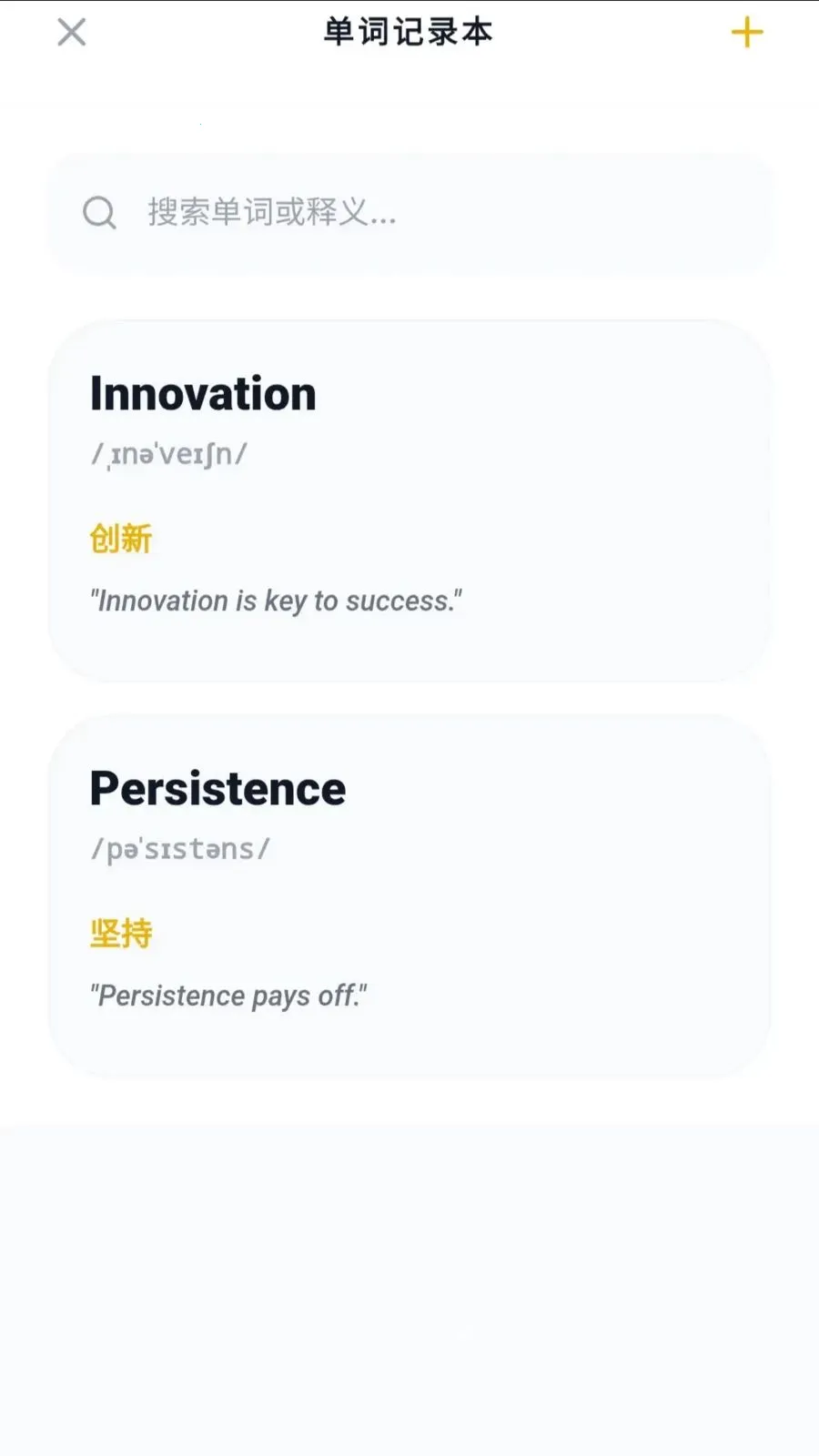
Task: Close the vocabulary notebook with the X icon
Action: (71, 32)
